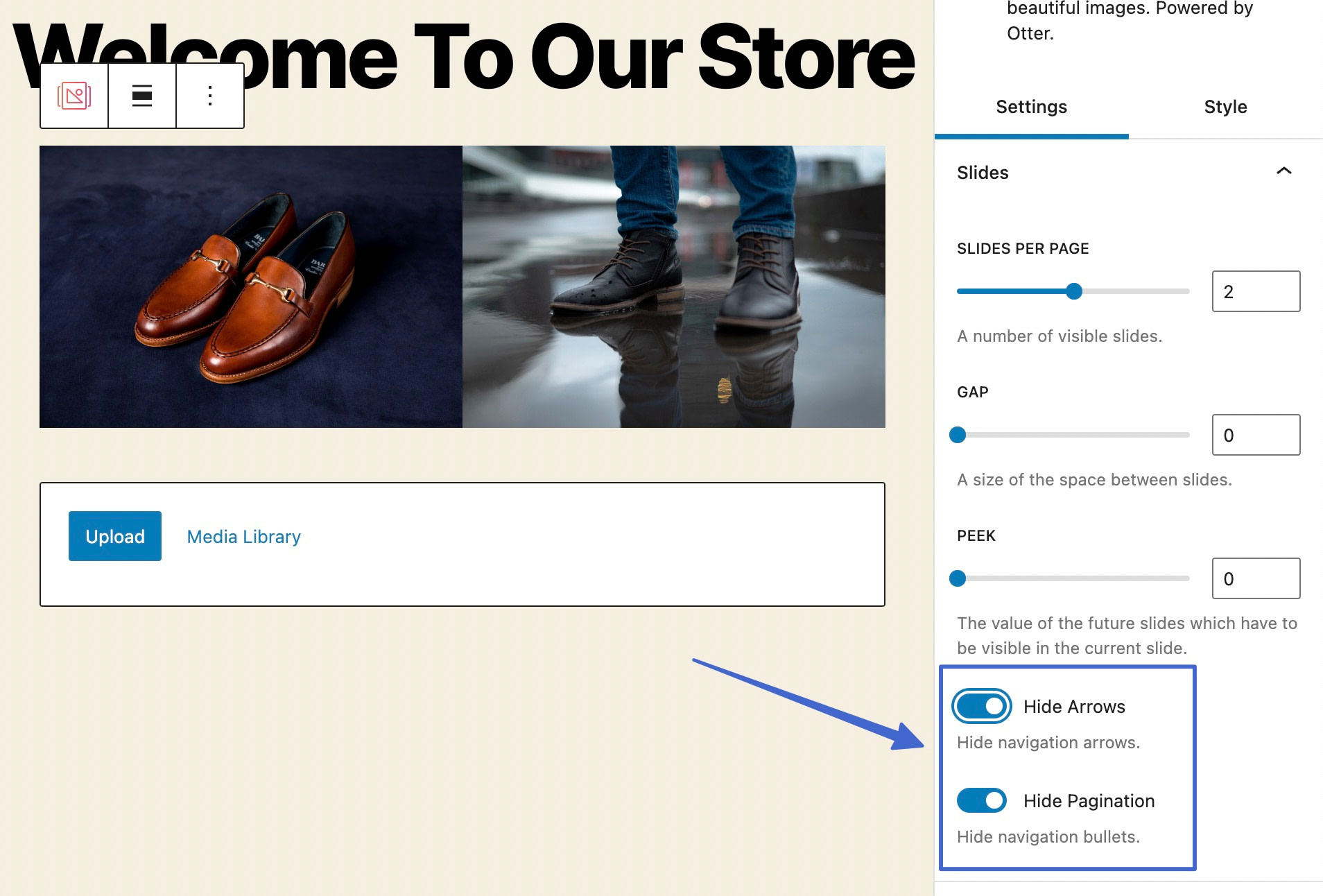Screen dimensions: 1323x896
Task: Click the Gap value input box
Action: point(1256,435)
